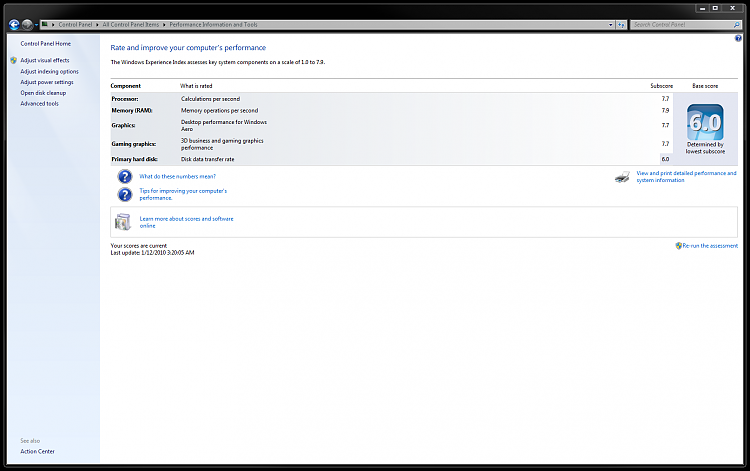Click Disk data transfer rate text
The height and width of the screenshot is (471, 750).
point(208,159)
